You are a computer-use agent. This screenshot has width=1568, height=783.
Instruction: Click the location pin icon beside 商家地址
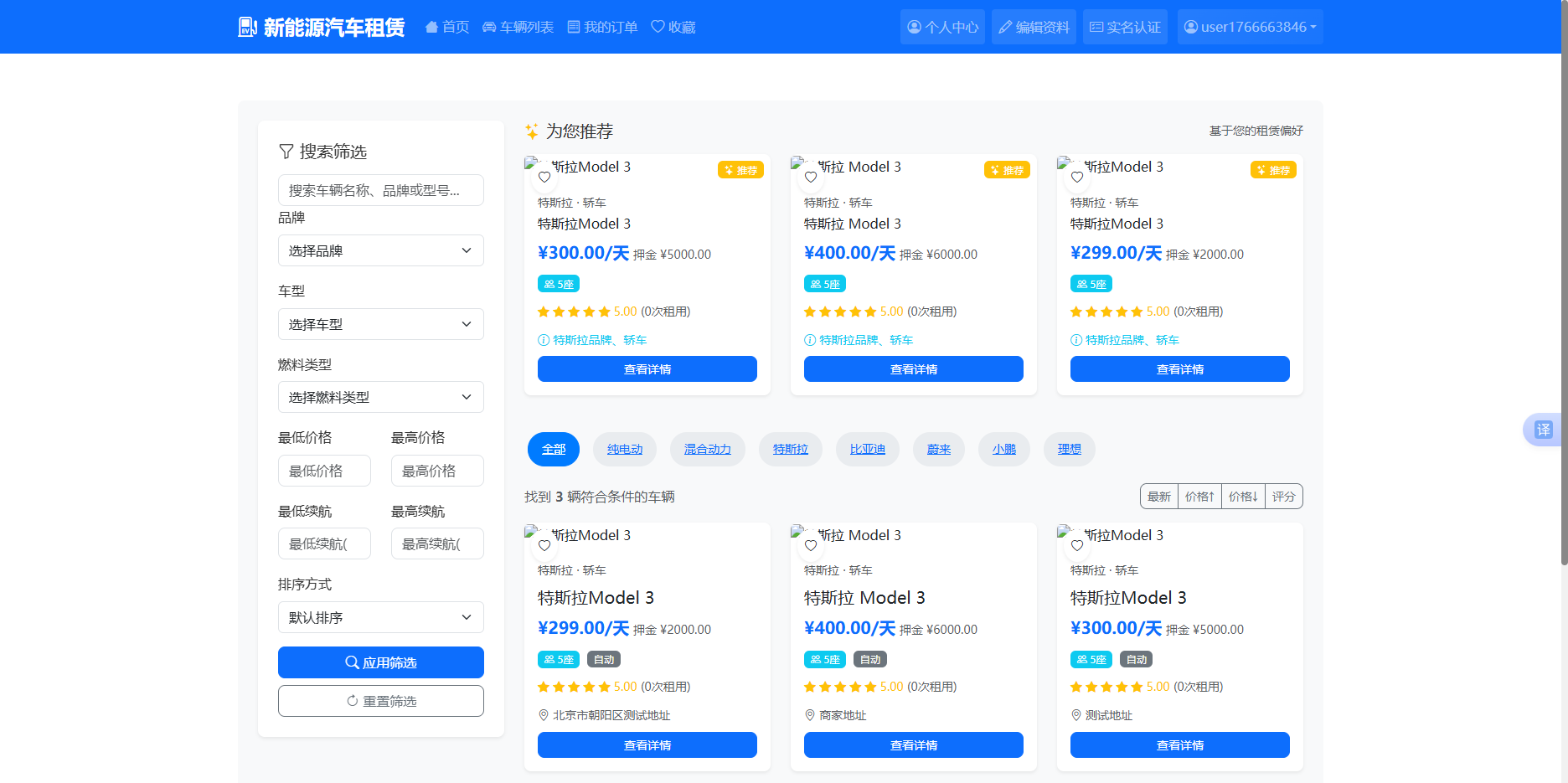pos(810,715)
